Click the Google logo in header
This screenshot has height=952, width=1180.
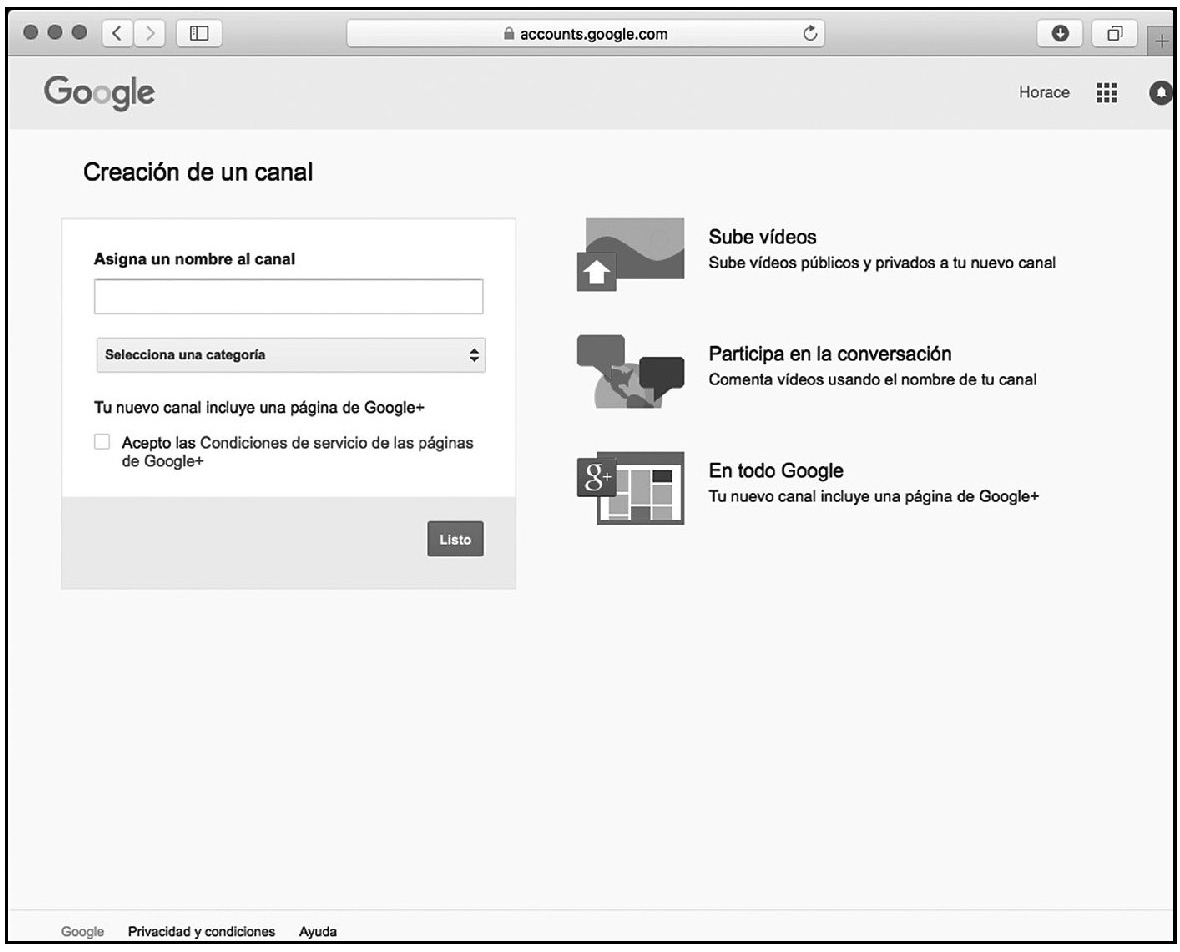pos(98,93)
